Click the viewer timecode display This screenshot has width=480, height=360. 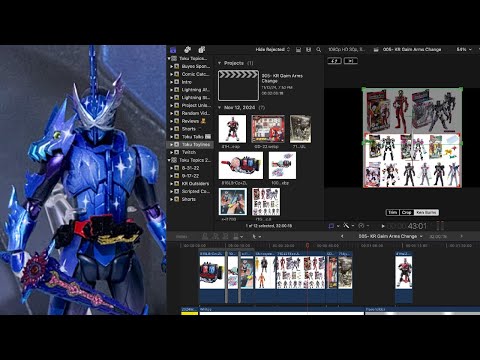tap(407, 226)
